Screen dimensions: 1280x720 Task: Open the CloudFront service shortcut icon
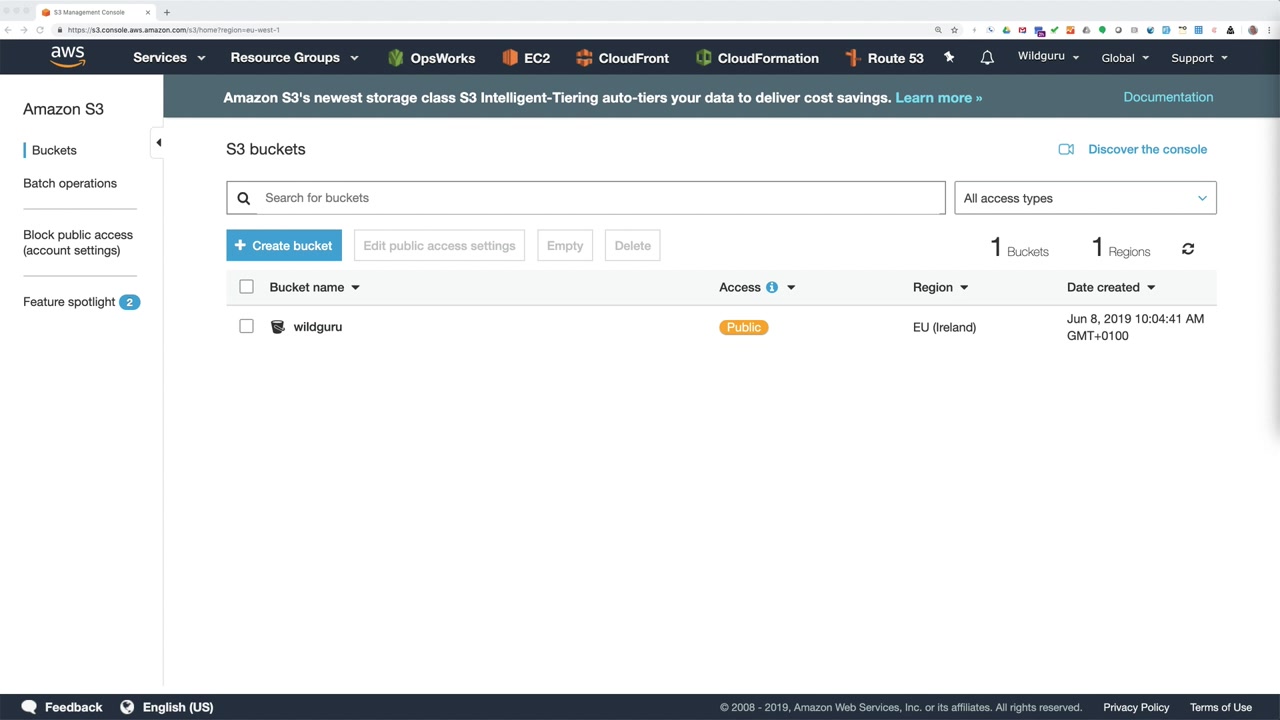[x=584, y=58]
